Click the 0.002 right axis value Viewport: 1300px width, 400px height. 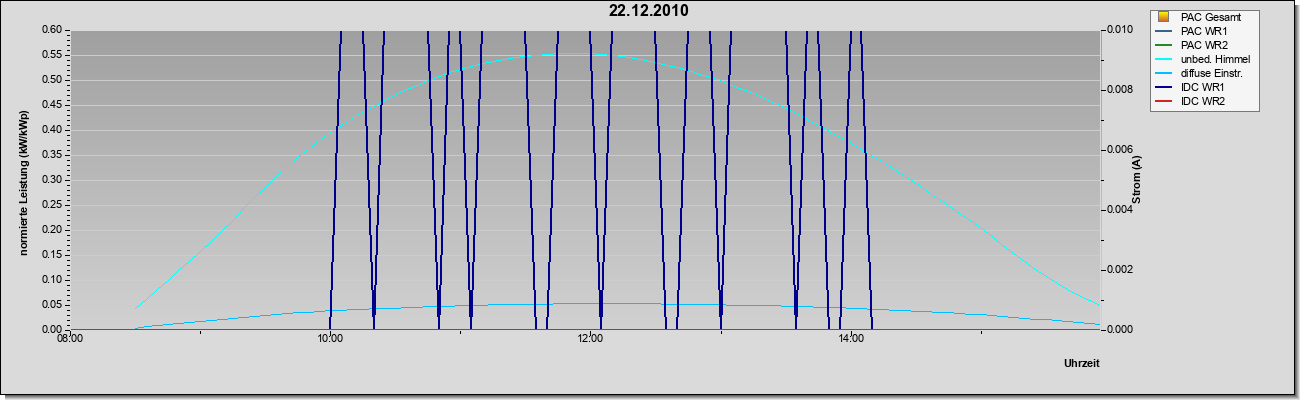coord(1119,269)
